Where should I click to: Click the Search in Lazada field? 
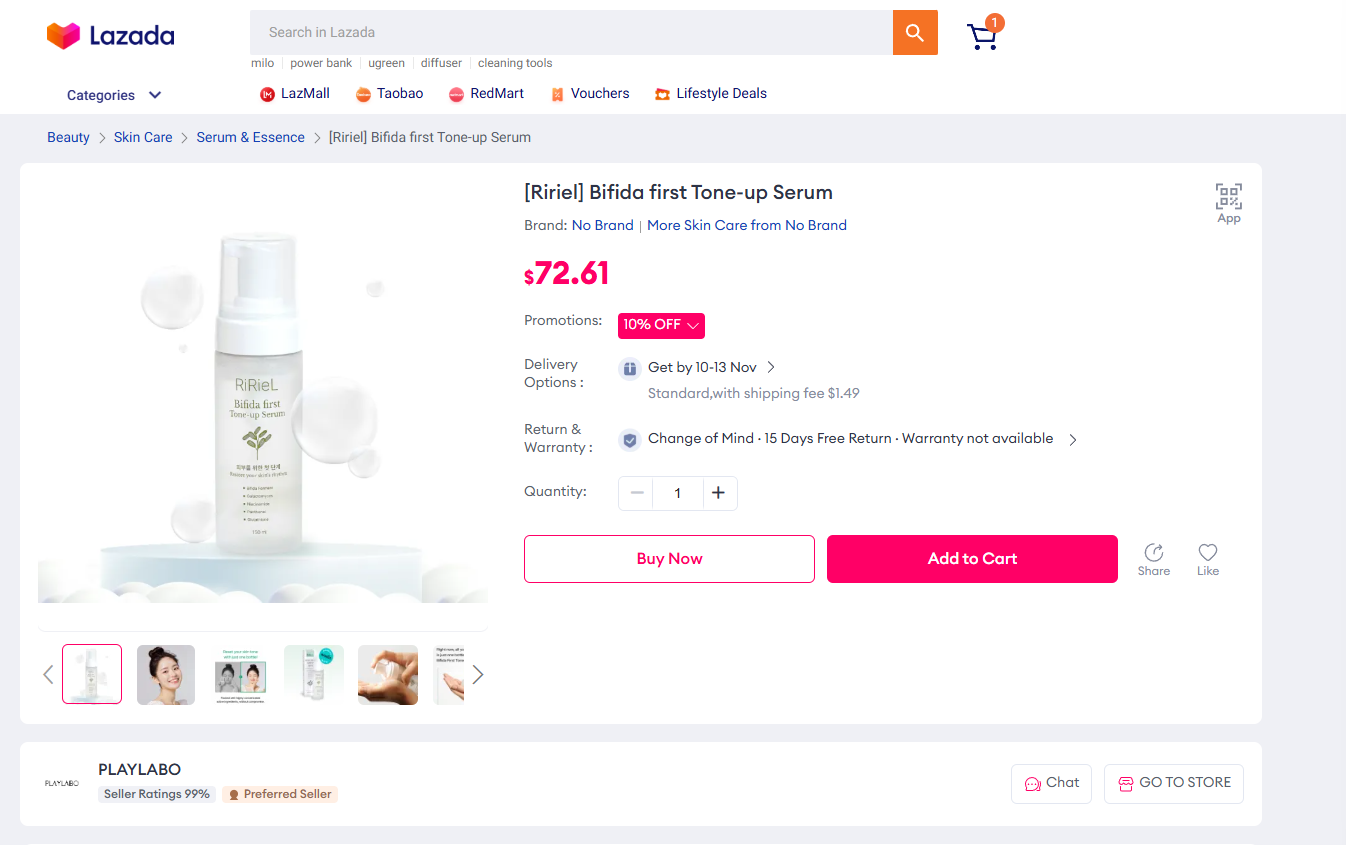(x=570, y=32)
